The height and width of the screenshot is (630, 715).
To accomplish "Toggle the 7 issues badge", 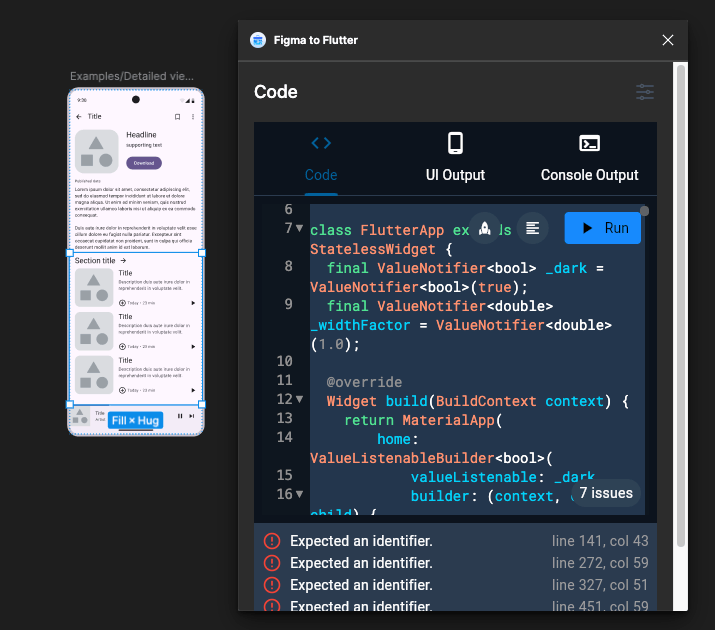I will (606, 493).
